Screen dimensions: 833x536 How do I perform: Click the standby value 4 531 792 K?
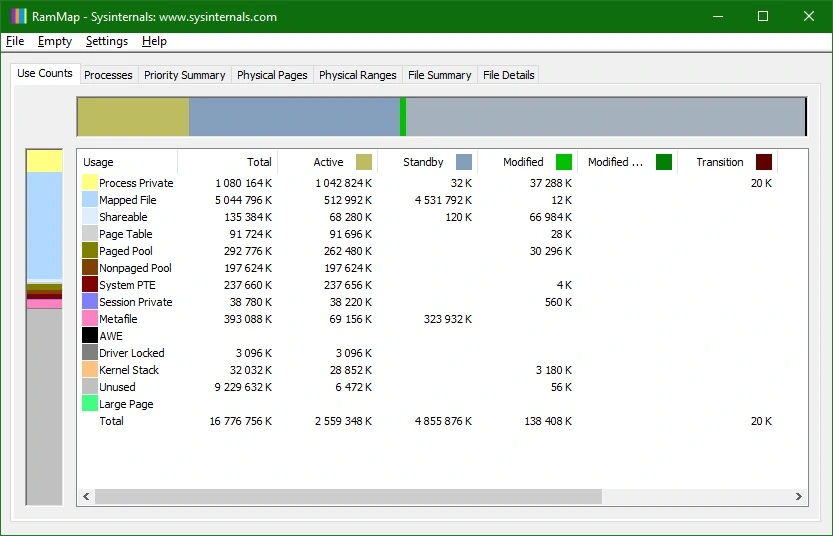pos(443,200)
